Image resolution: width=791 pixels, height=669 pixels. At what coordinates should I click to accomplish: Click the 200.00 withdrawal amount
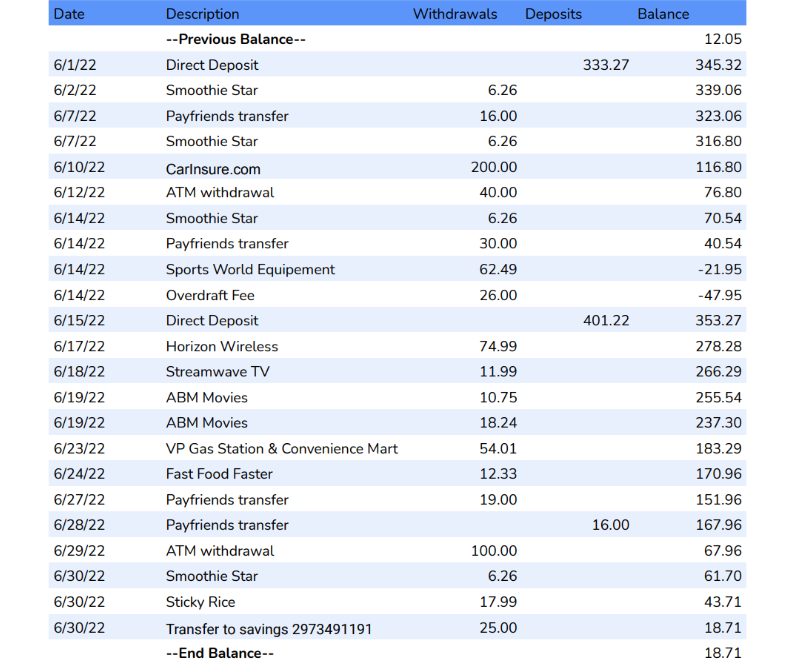[x=494, y=167]
